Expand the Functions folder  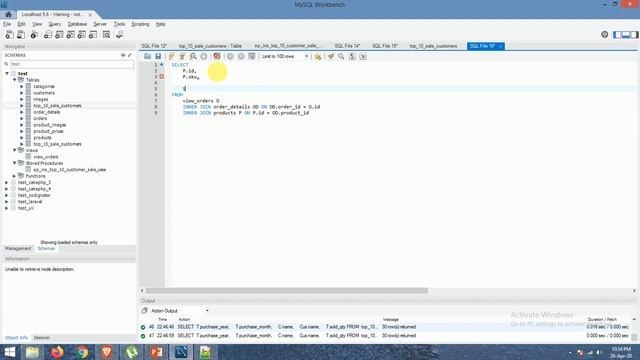(x=14, y=176)
